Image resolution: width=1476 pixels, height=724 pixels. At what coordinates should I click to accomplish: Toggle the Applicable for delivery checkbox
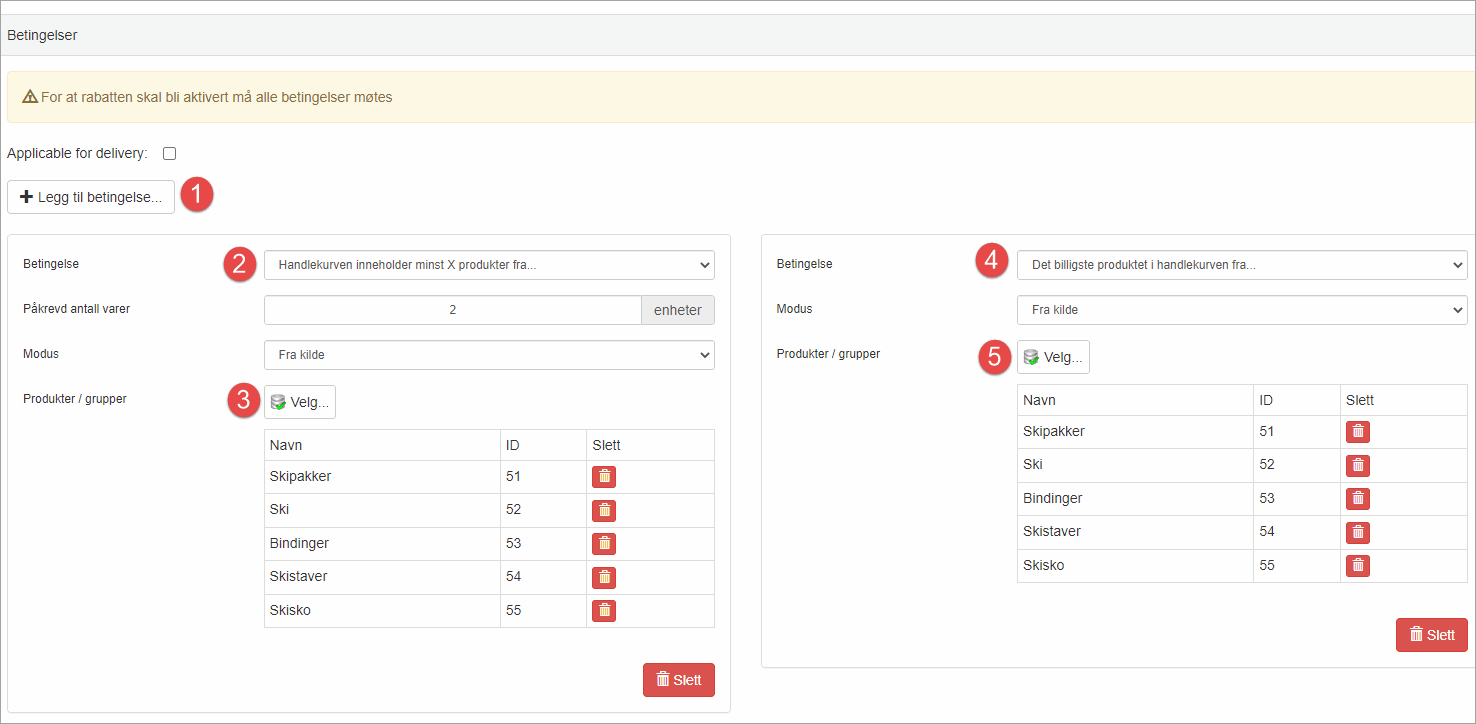(x=169, y=154)
